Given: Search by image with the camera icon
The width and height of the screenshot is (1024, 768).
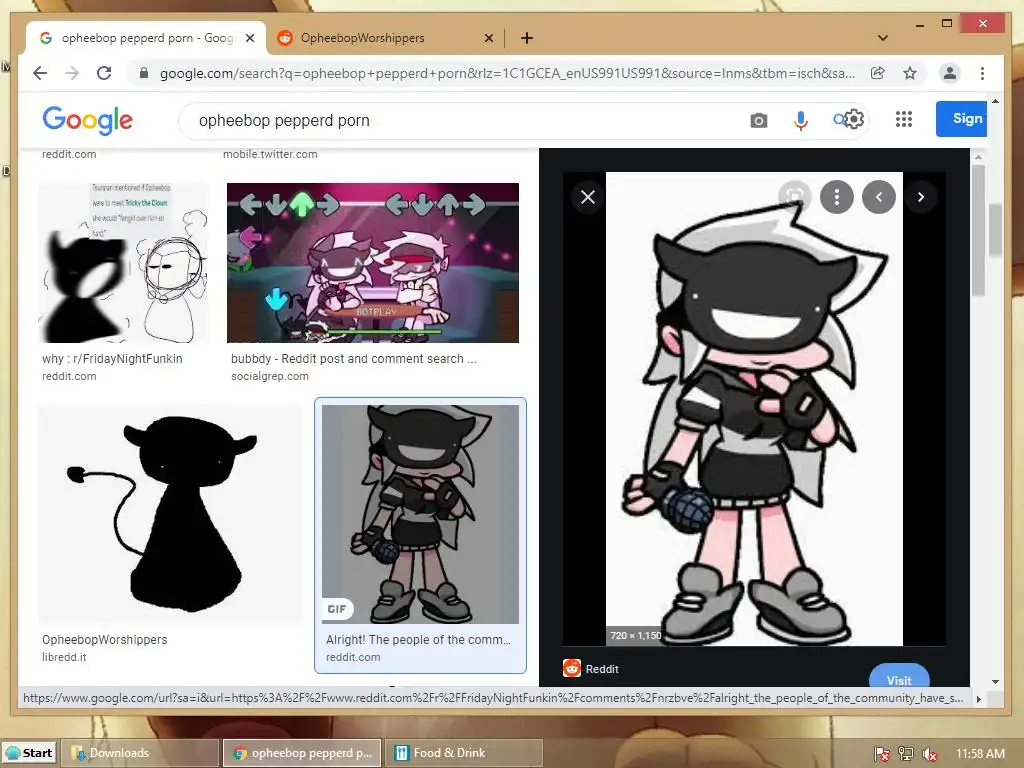Looking at the screenshot, I should [759, 121].
